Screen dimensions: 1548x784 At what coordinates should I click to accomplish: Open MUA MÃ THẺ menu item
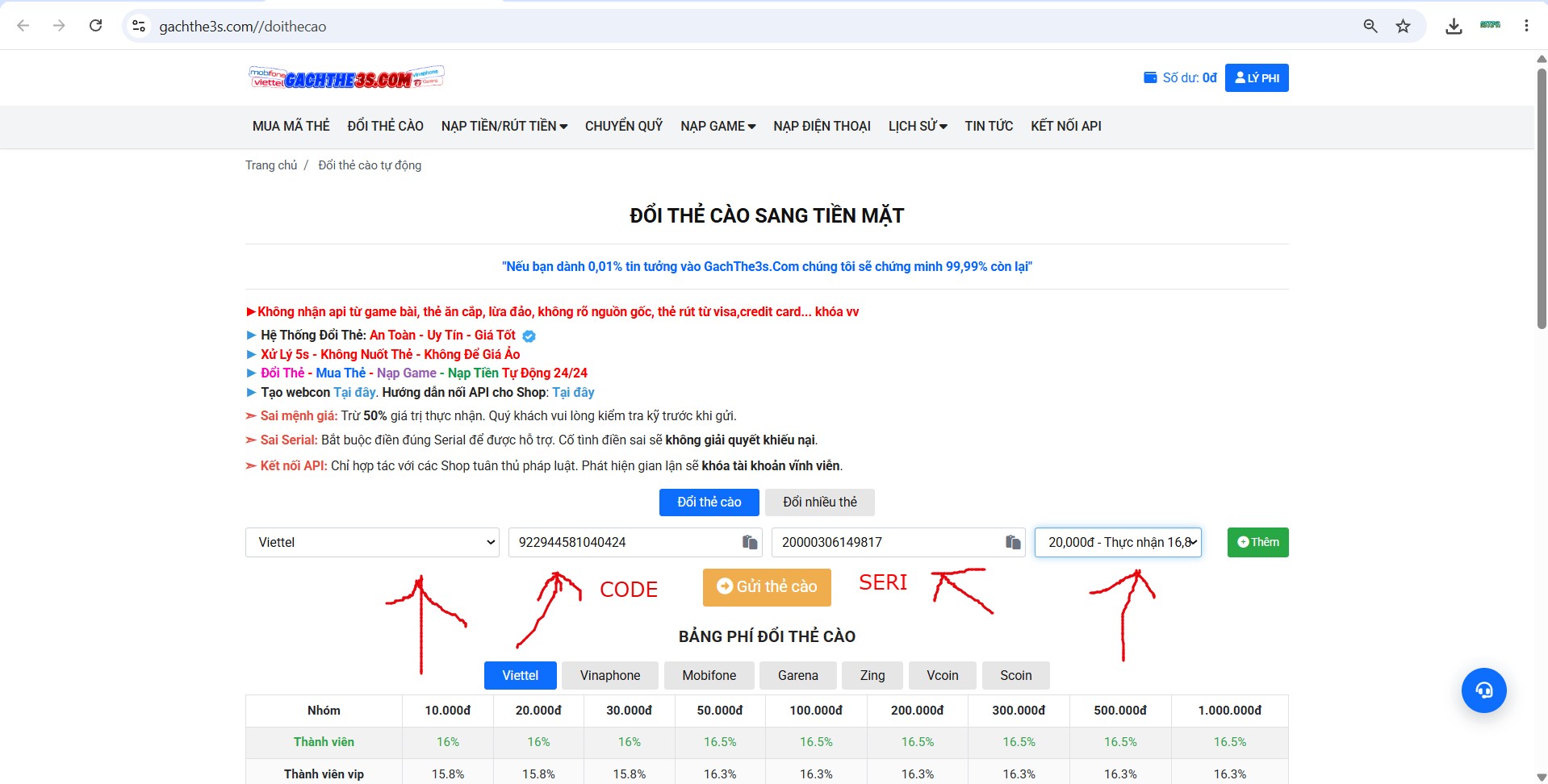[291, 126]
